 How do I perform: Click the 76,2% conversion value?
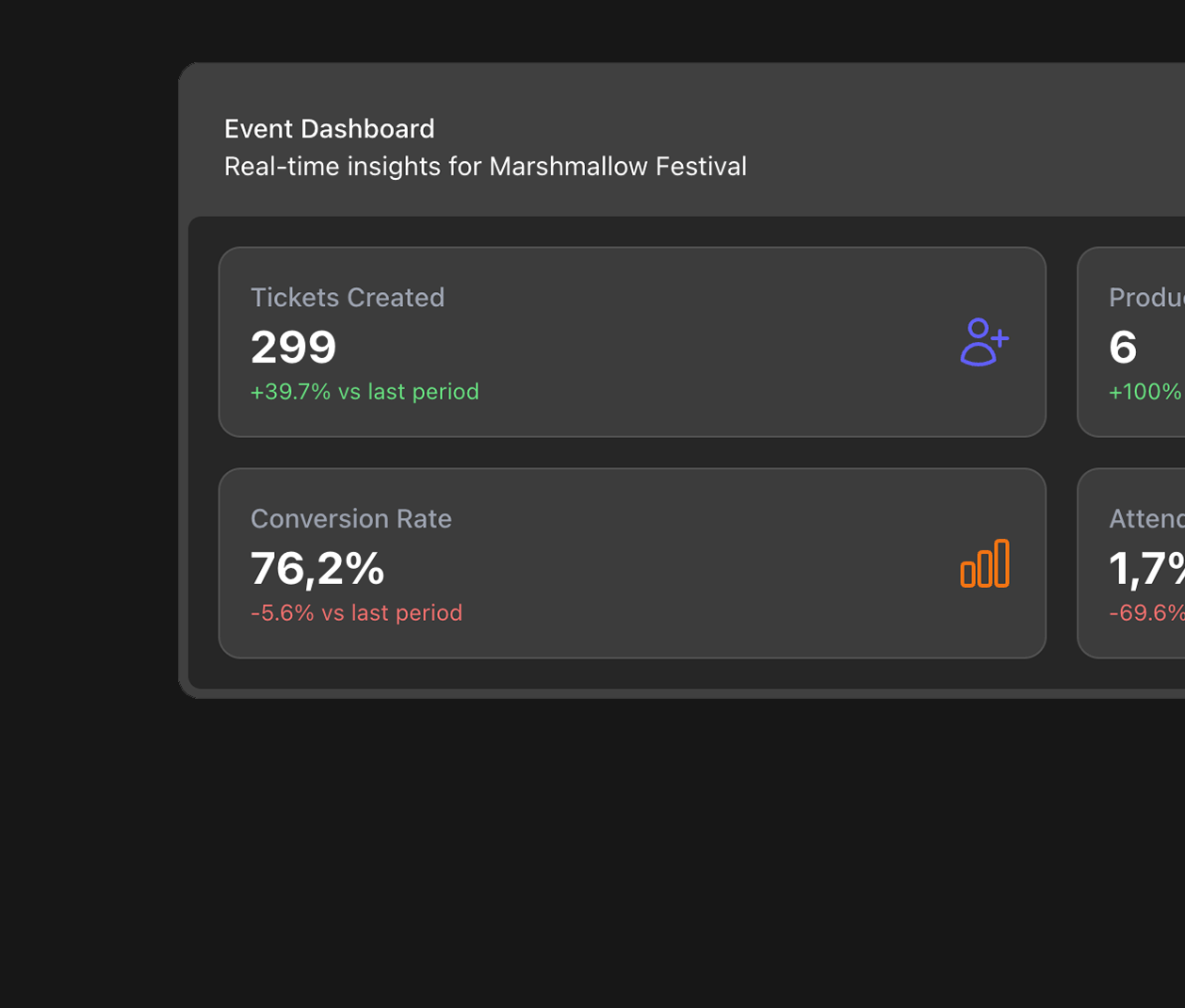pos(317,568)
